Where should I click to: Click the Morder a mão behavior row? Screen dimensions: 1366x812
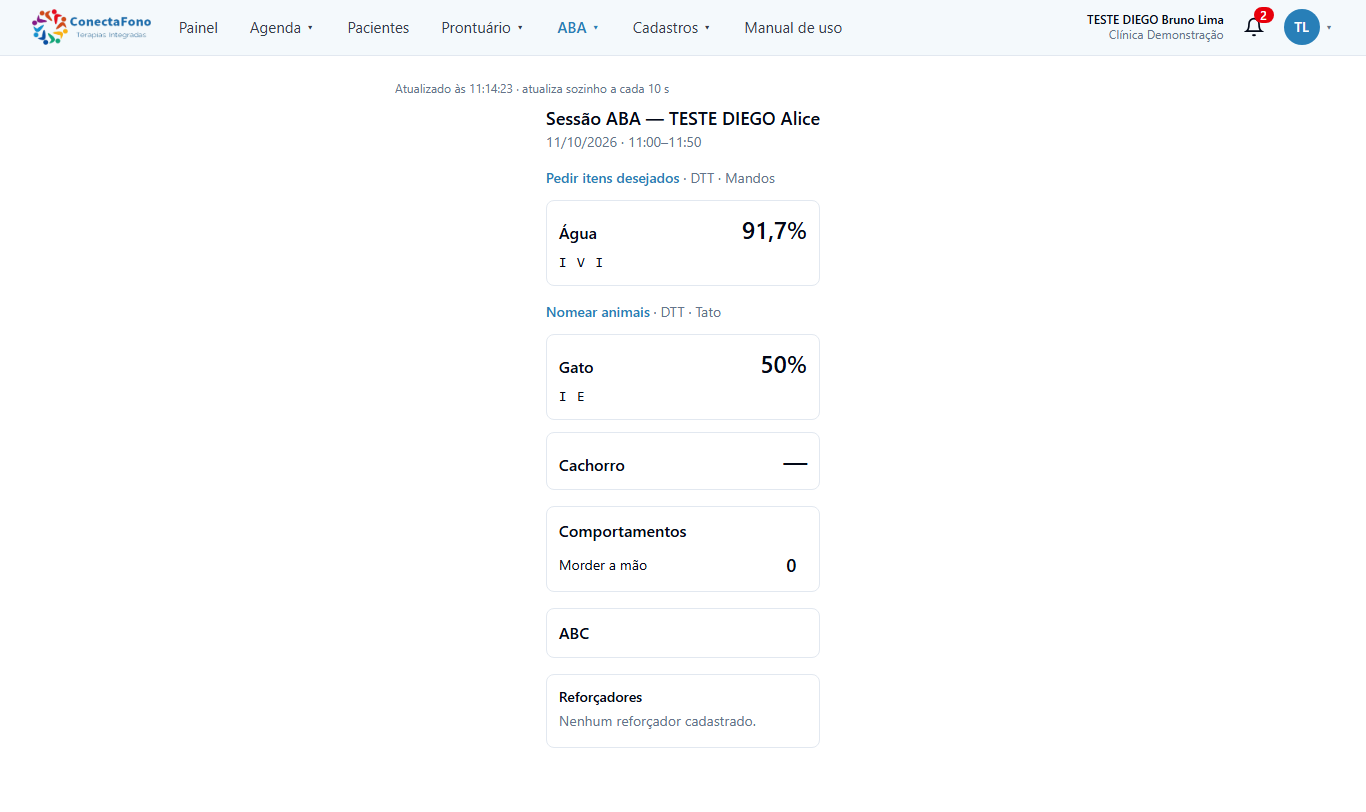click(x=683, y=566)
